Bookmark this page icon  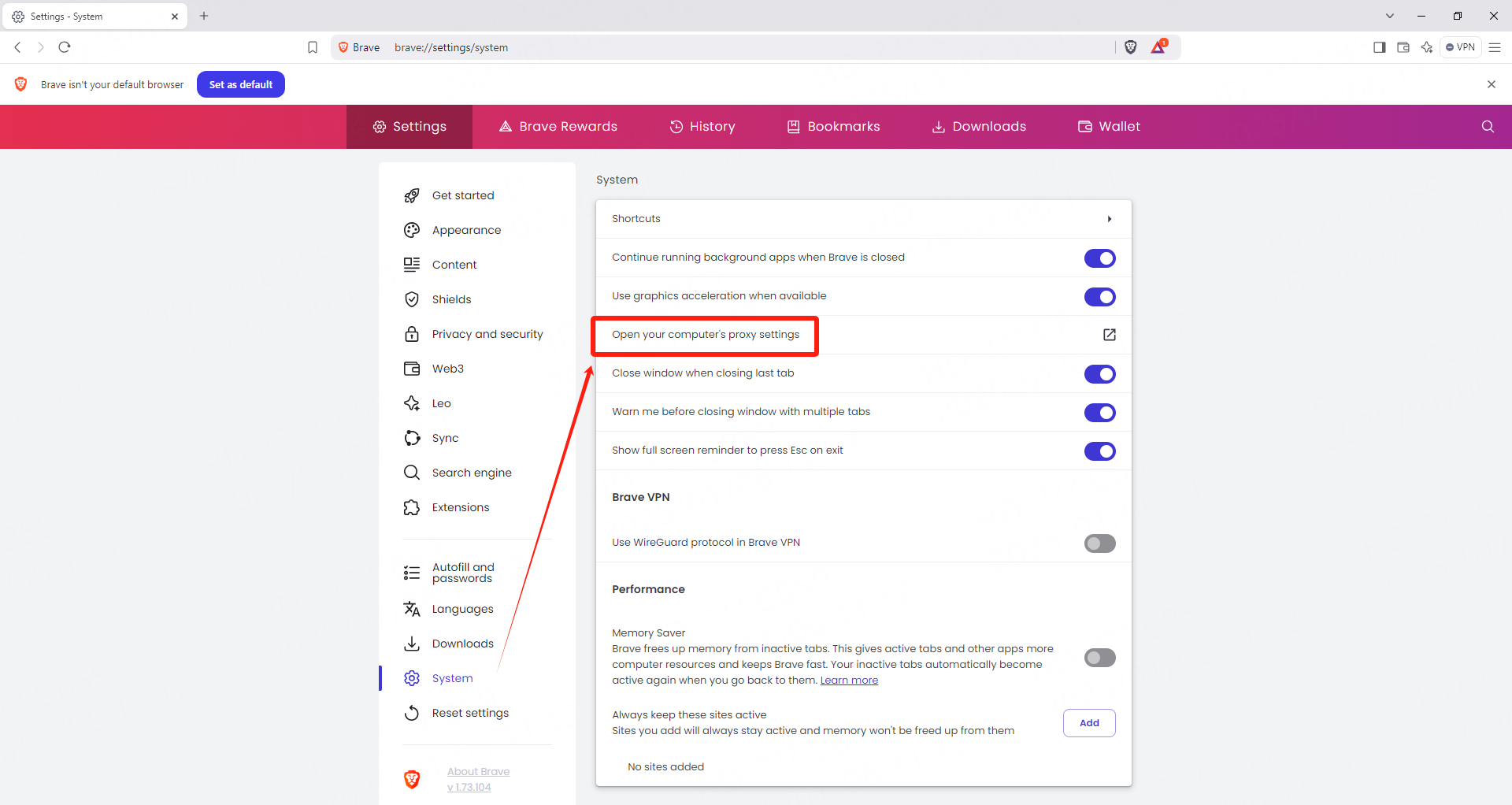(313, 47)
